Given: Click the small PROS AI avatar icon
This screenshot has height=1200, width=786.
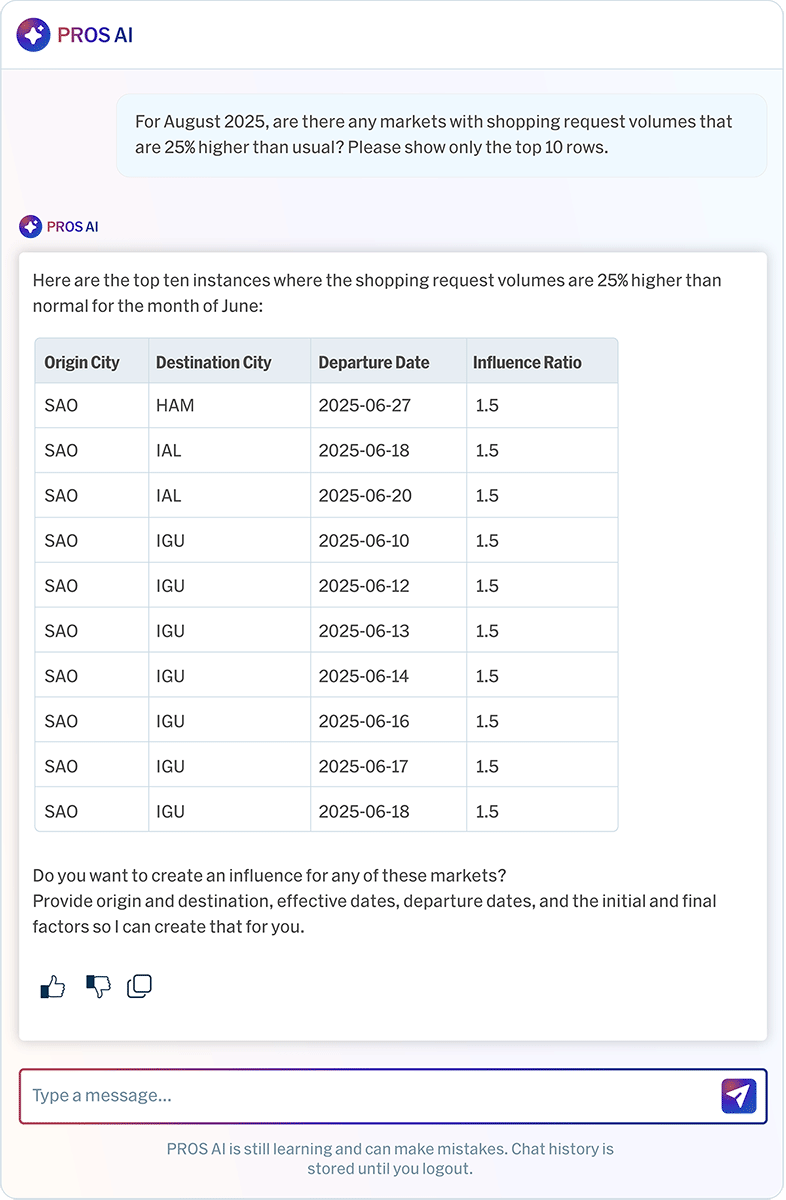Looking at the screenshot, I should coord(30,227).
